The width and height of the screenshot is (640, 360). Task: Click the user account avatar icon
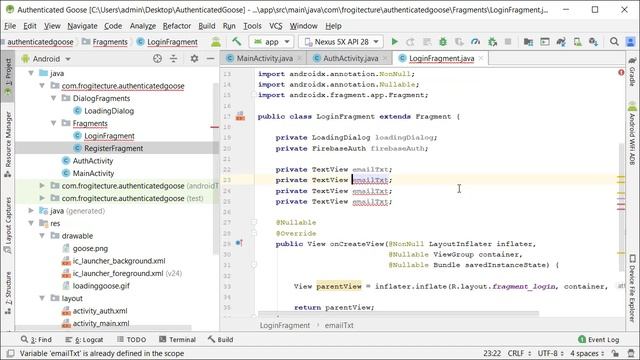[630, 42]
